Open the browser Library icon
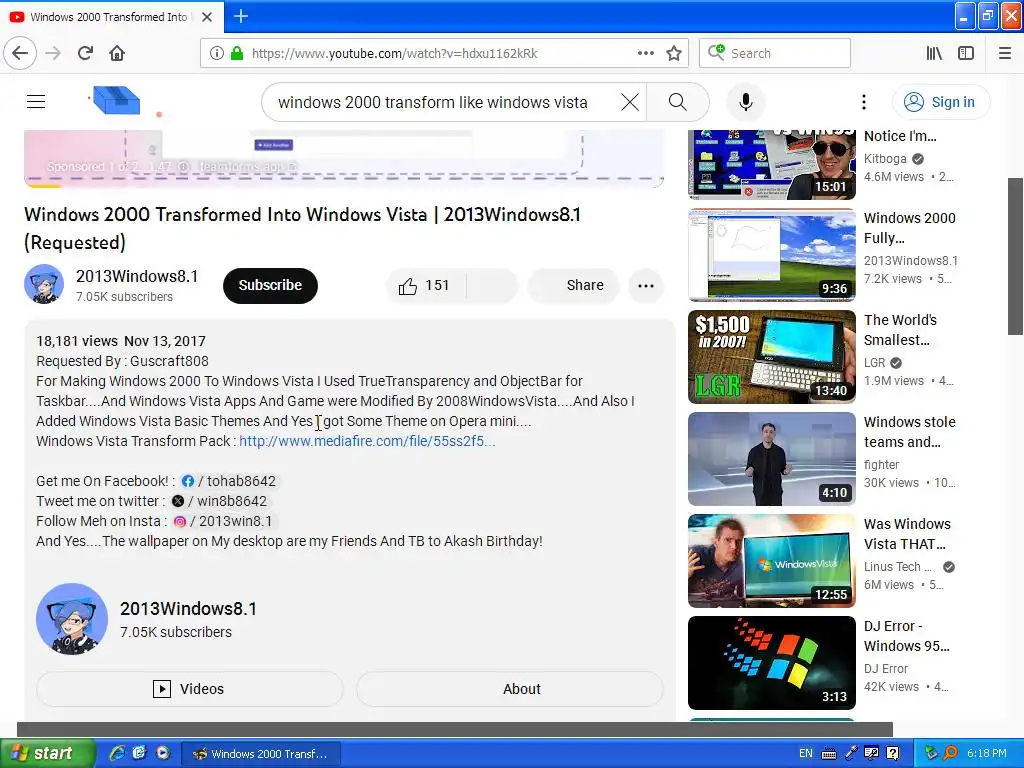This screenshot has height=768, width=1024. (934, 53)
